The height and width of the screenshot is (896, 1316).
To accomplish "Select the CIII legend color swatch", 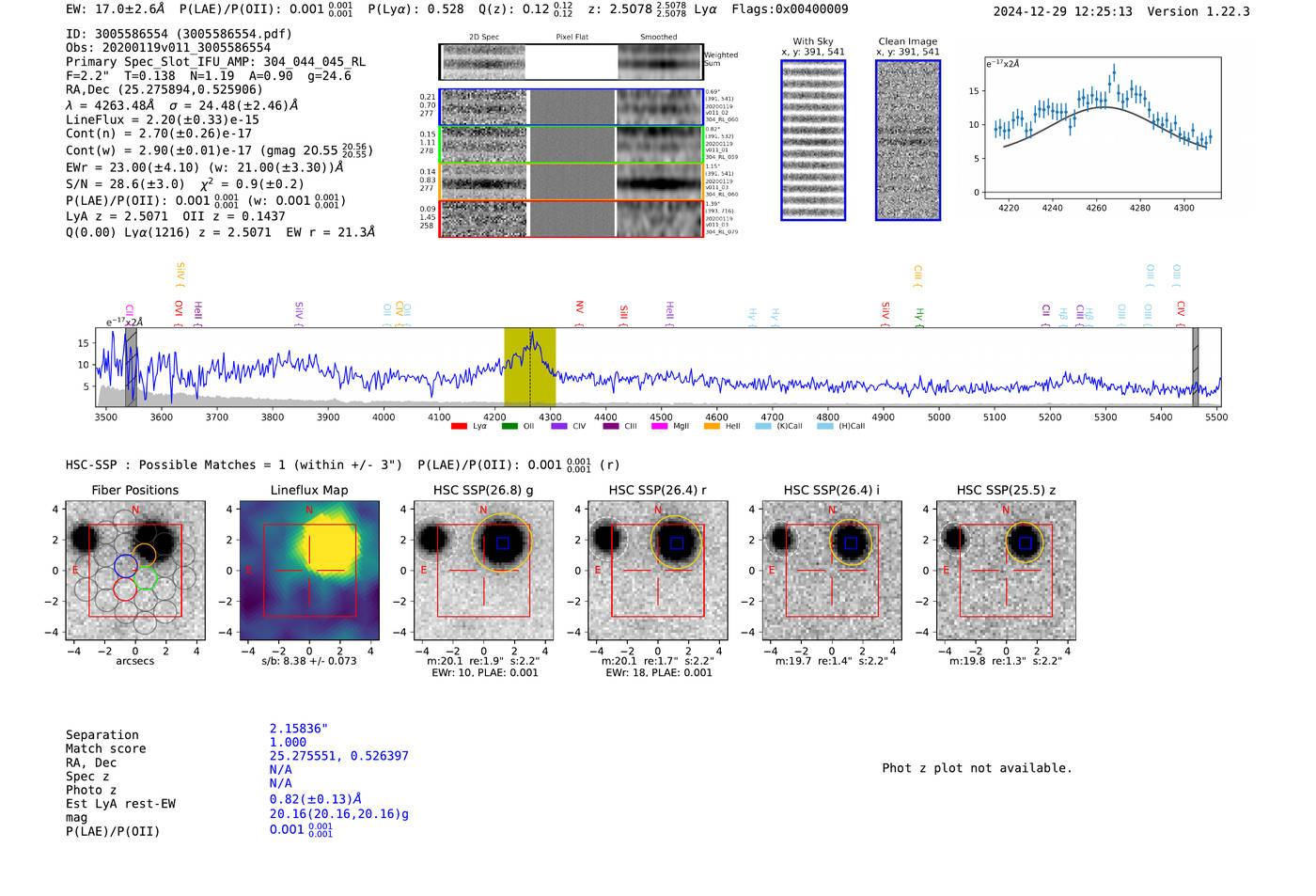I will 611,426.
